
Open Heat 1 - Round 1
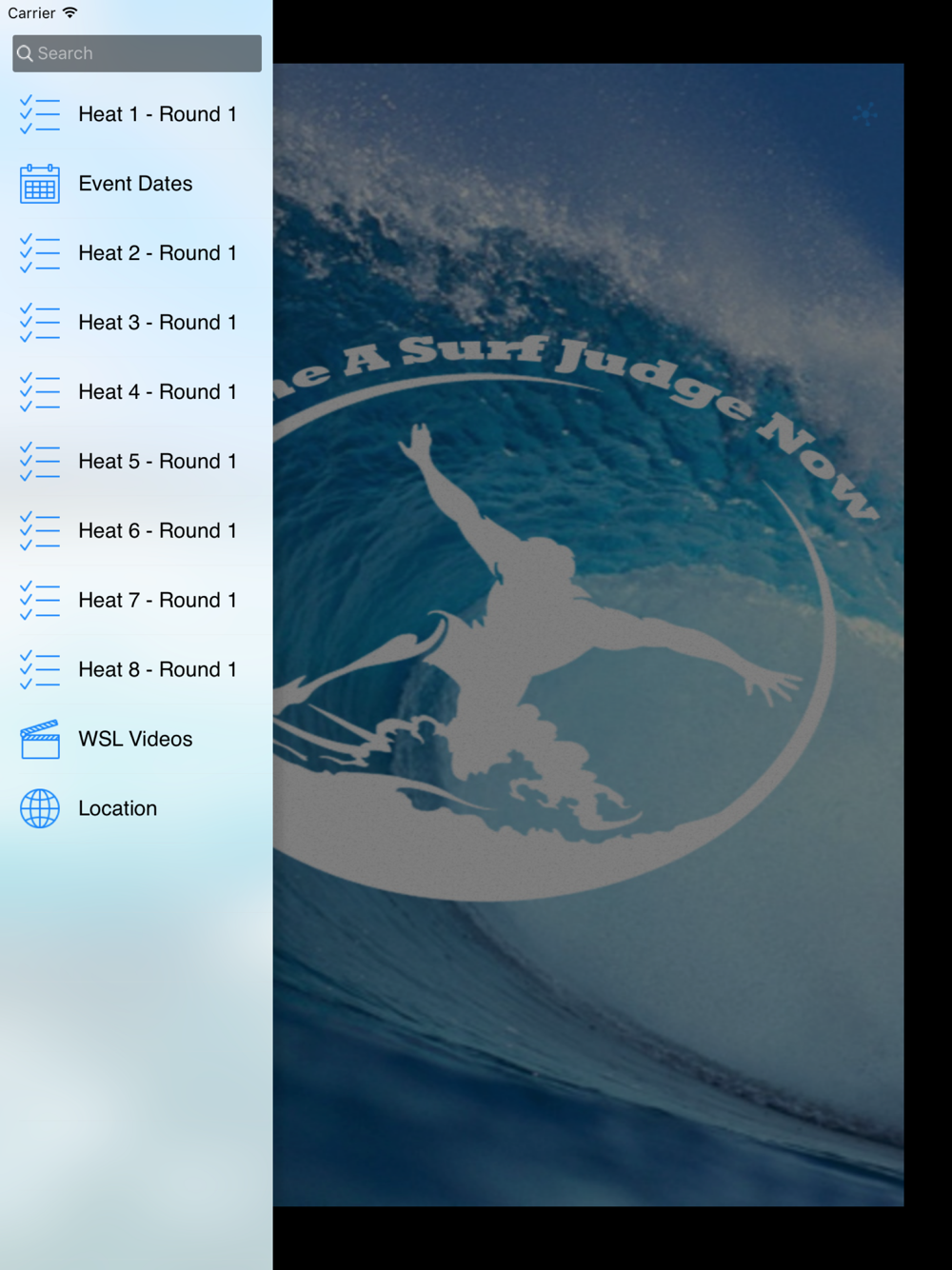pos(136,114)
